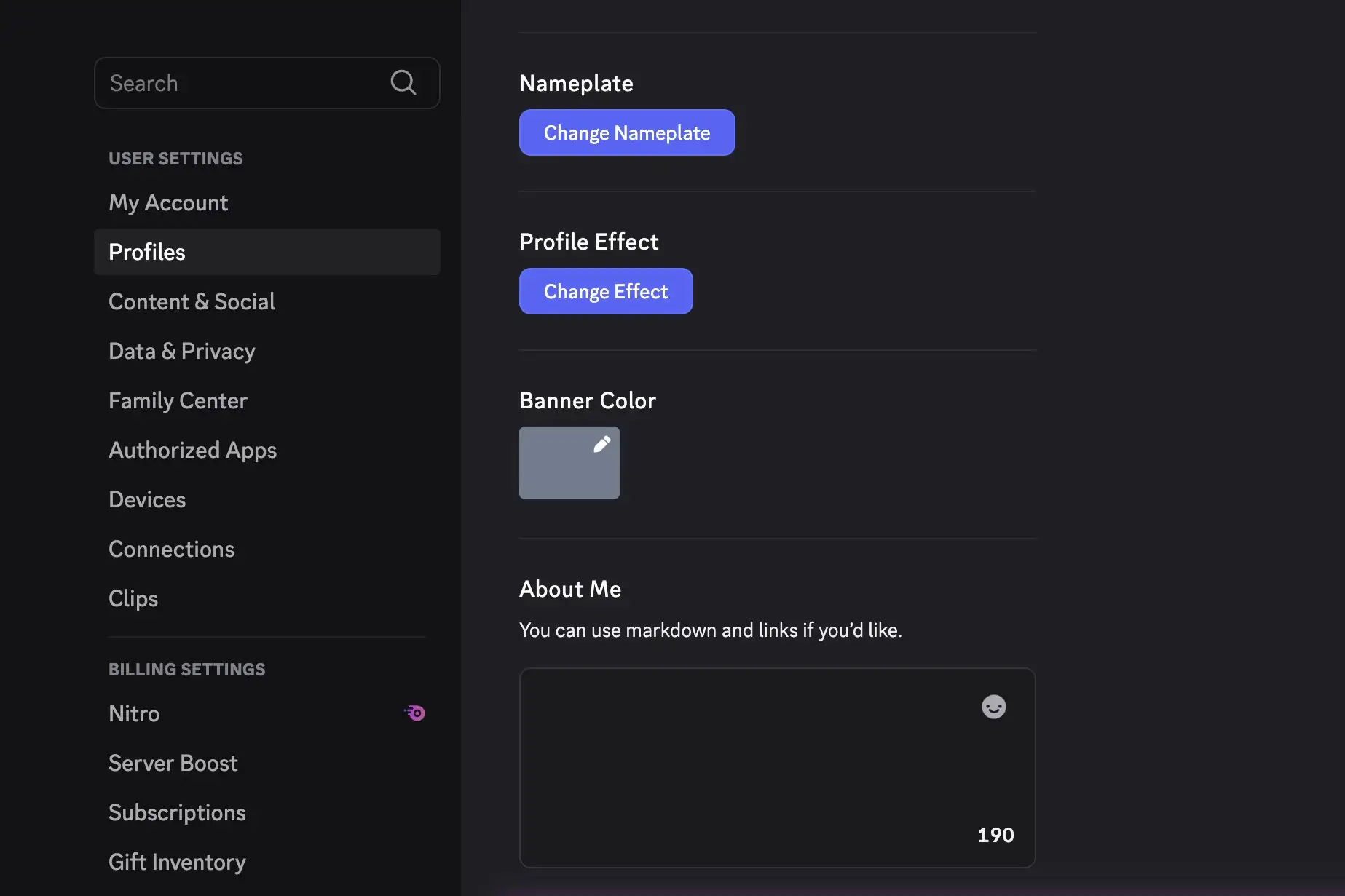Click the search magnifier icon
This screenshot has width=1345, height=896.
(403, 82)
